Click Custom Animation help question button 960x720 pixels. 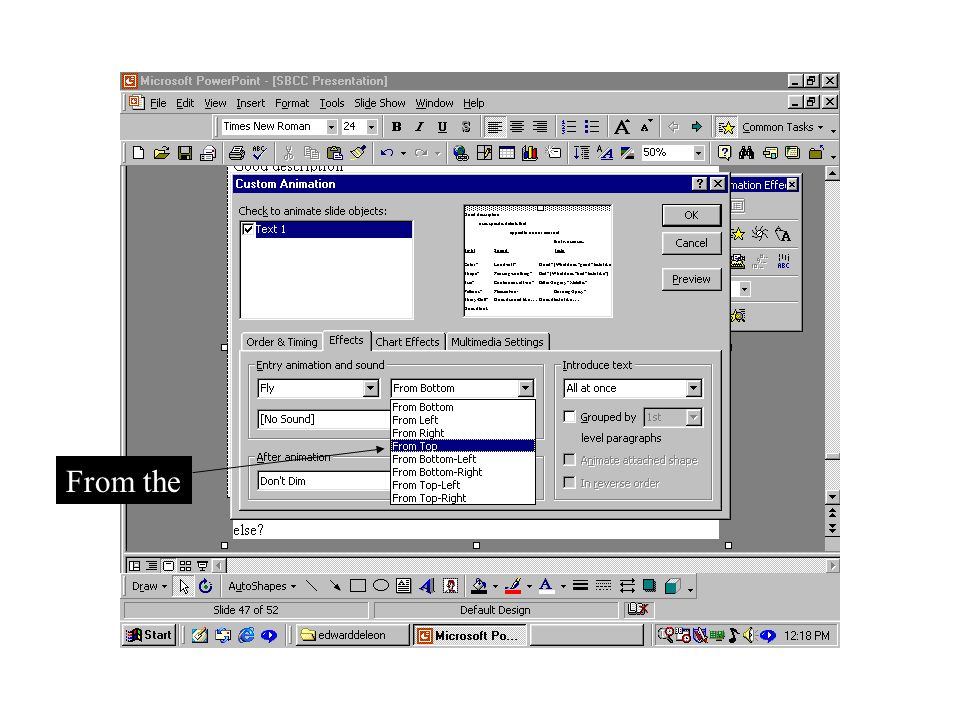[699, 184]
